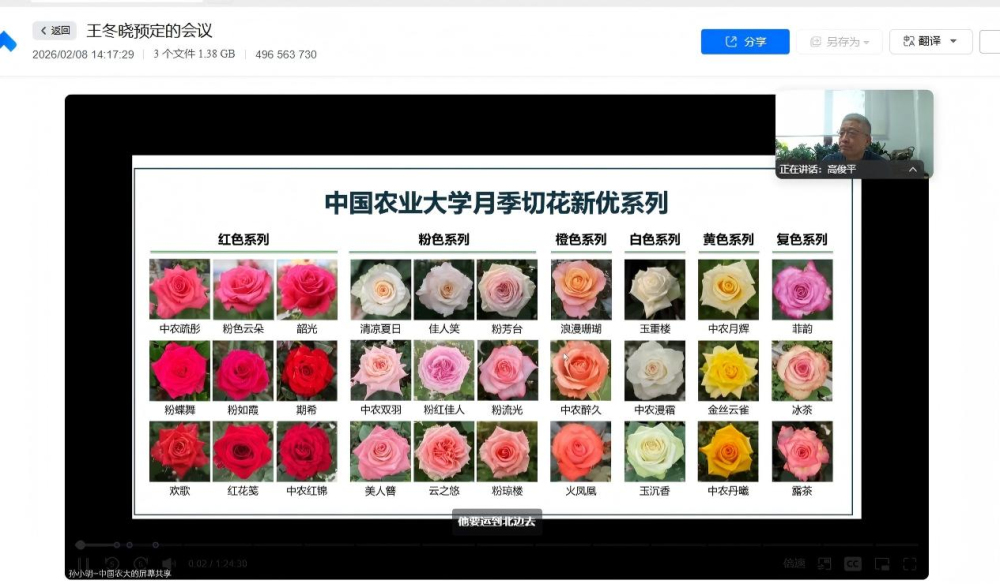1000x584 pixels.
Task: Click the Tencent Meeting logo icon
Action: tap(7, 42)
